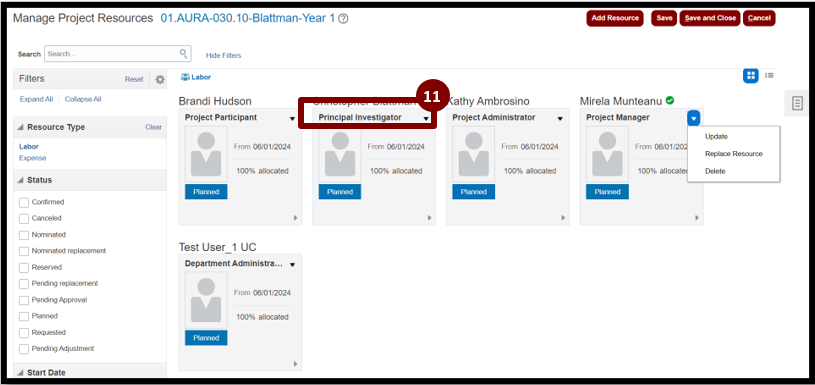Screen dimensions: 815x385
Task: Expand Kathy Ambrosino card details arrow
Action: [x=563, y=218]
